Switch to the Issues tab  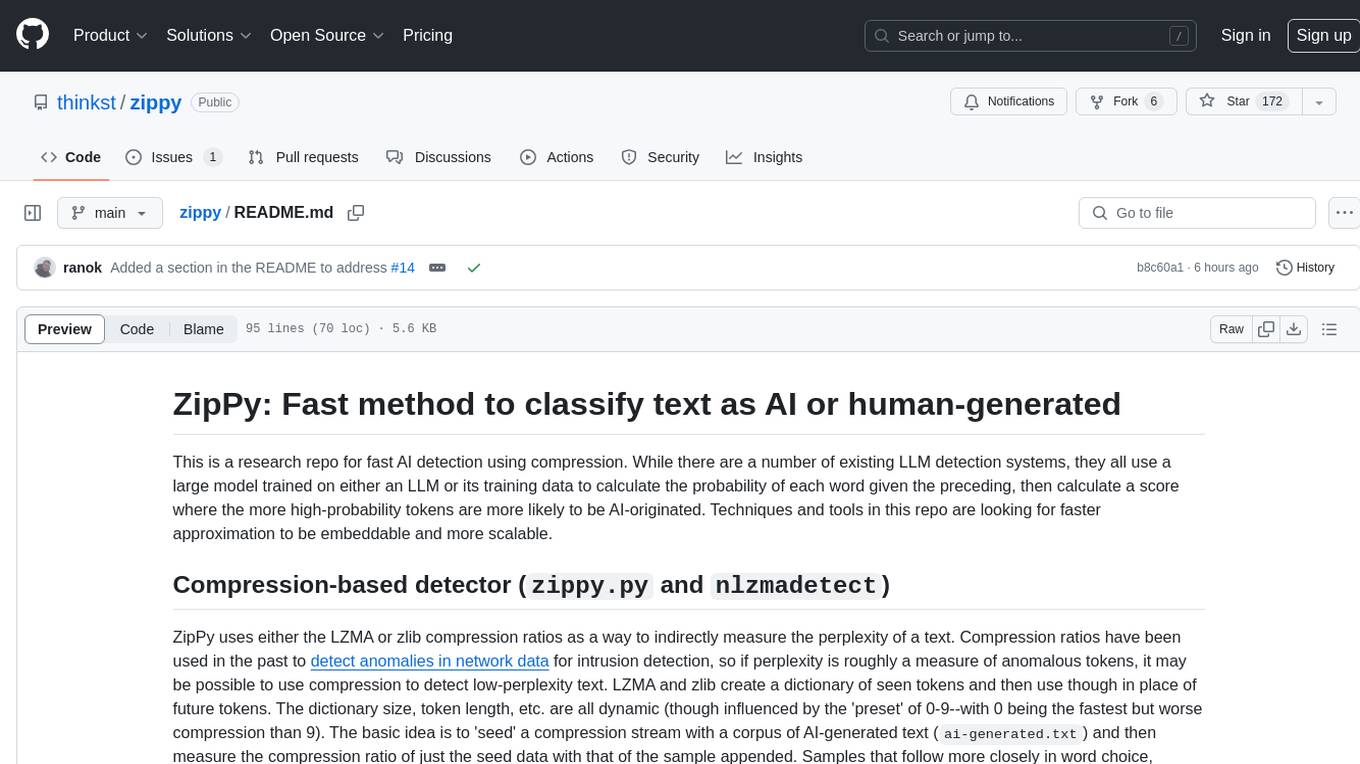pos(173,157)
